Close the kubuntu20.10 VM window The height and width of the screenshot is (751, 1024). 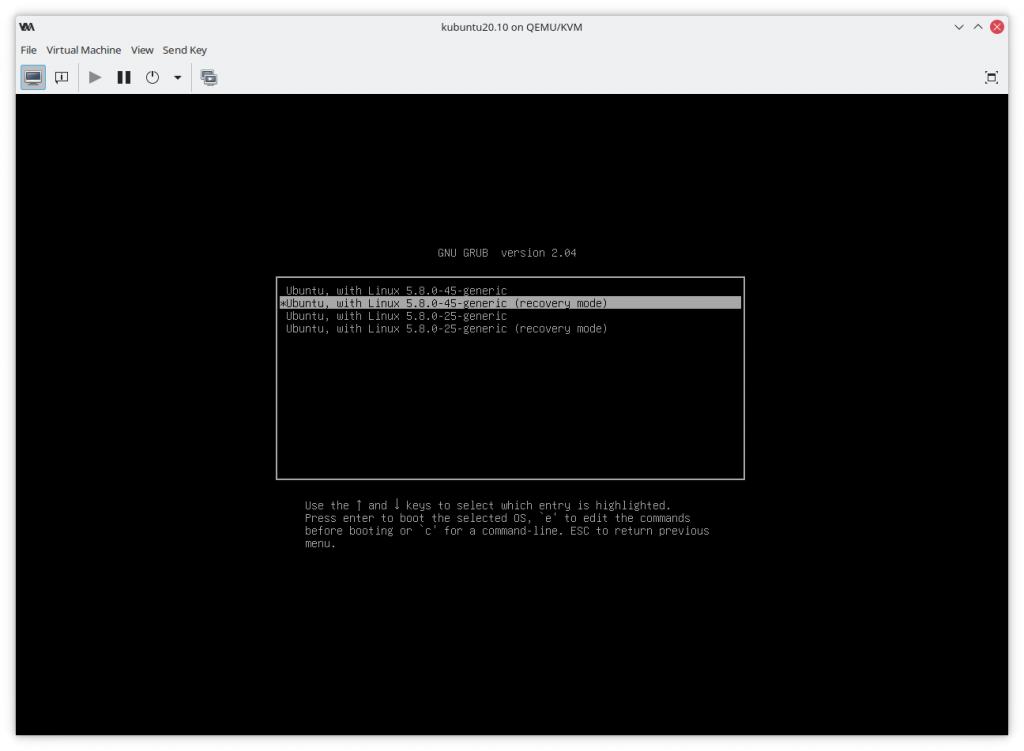[x=997, y=27]
